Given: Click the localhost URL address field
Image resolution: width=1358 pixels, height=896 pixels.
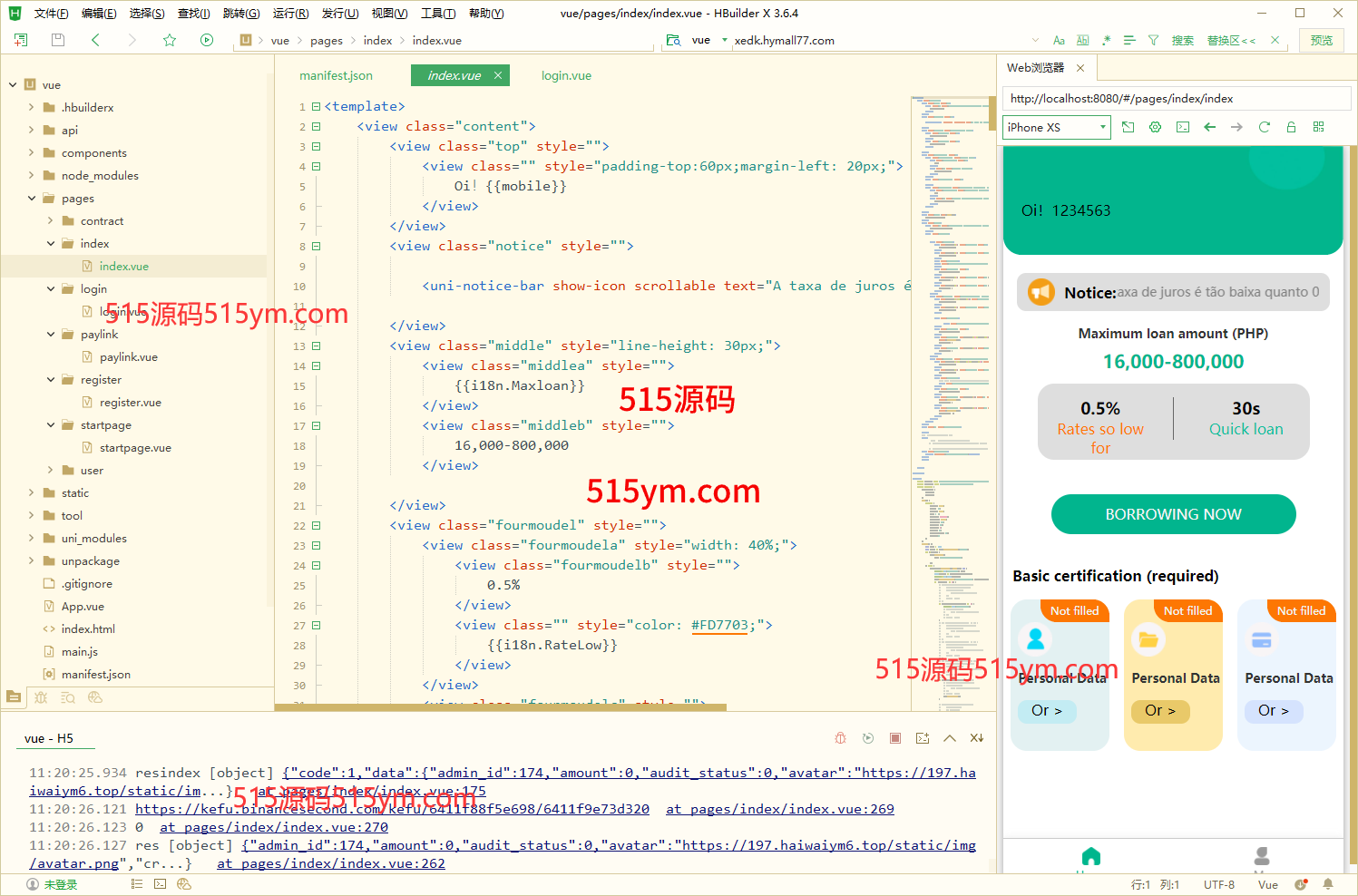Looking at the screenshot, I should point(1176,99).
